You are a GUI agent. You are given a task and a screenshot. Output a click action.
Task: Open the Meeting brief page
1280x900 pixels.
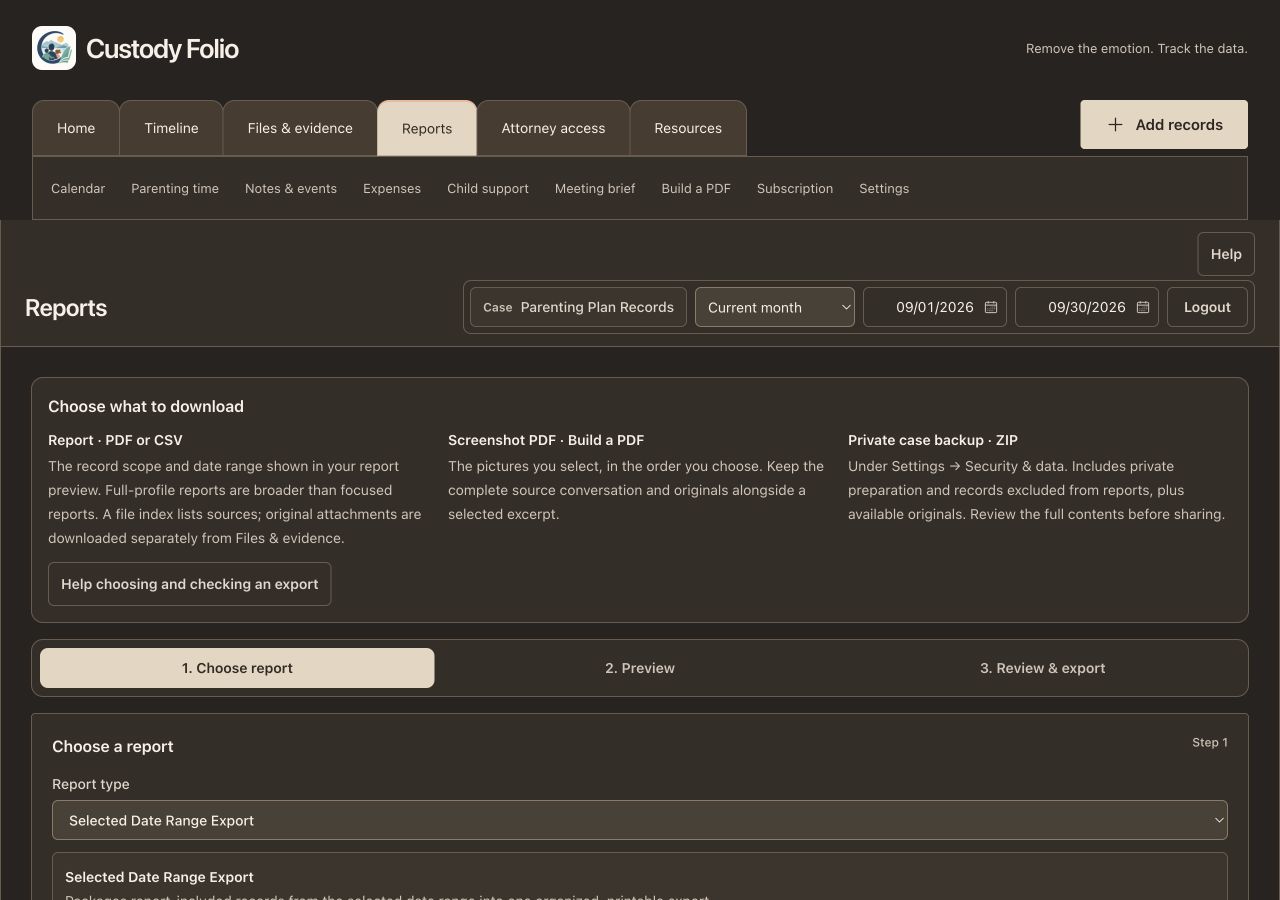[595, 188]
